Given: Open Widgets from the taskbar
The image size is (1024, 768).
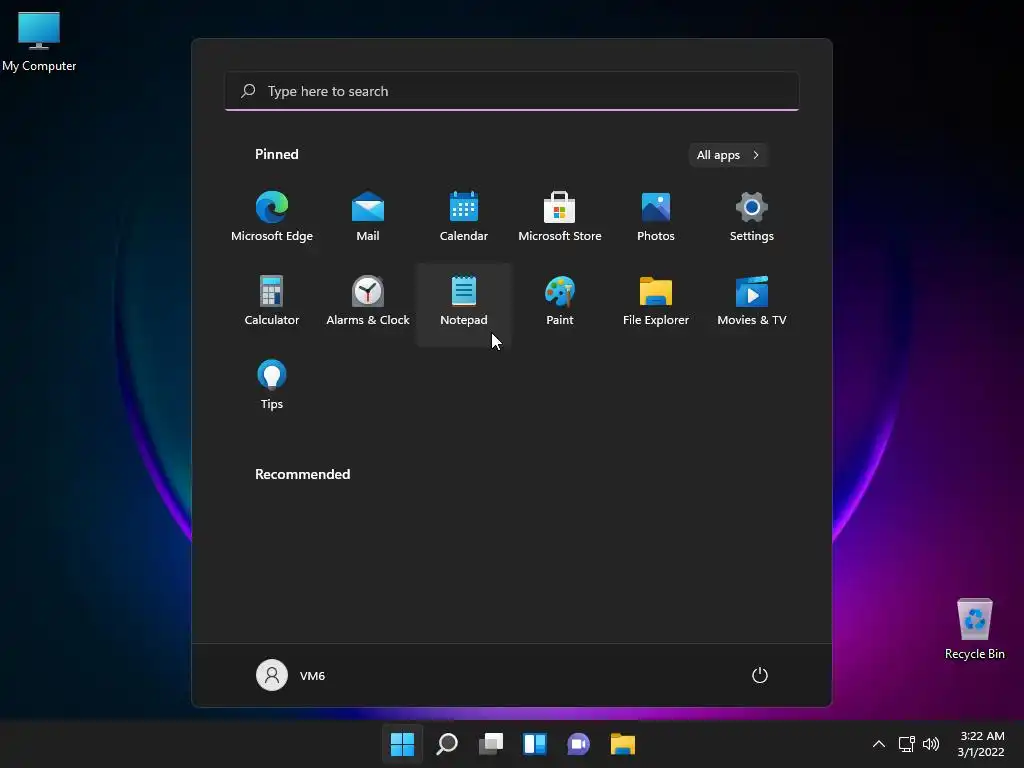Looking at the screenshot, I should point(535,744).
